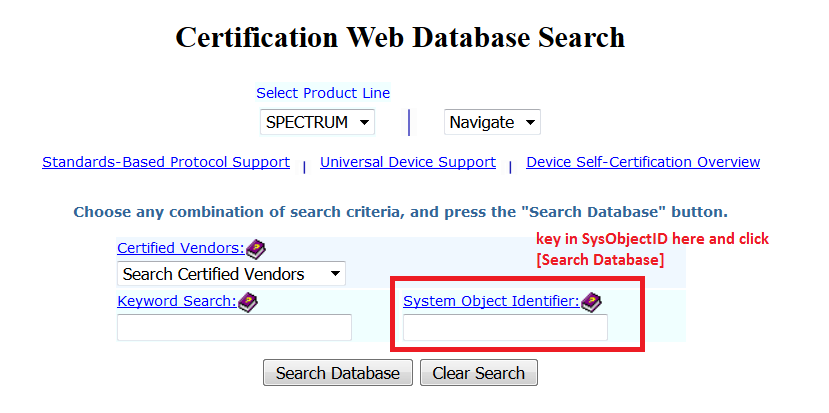Open Device Self-Certification Overview link
Image resolution: width=829 pixels, height=413 pixels.
[643, 162]
